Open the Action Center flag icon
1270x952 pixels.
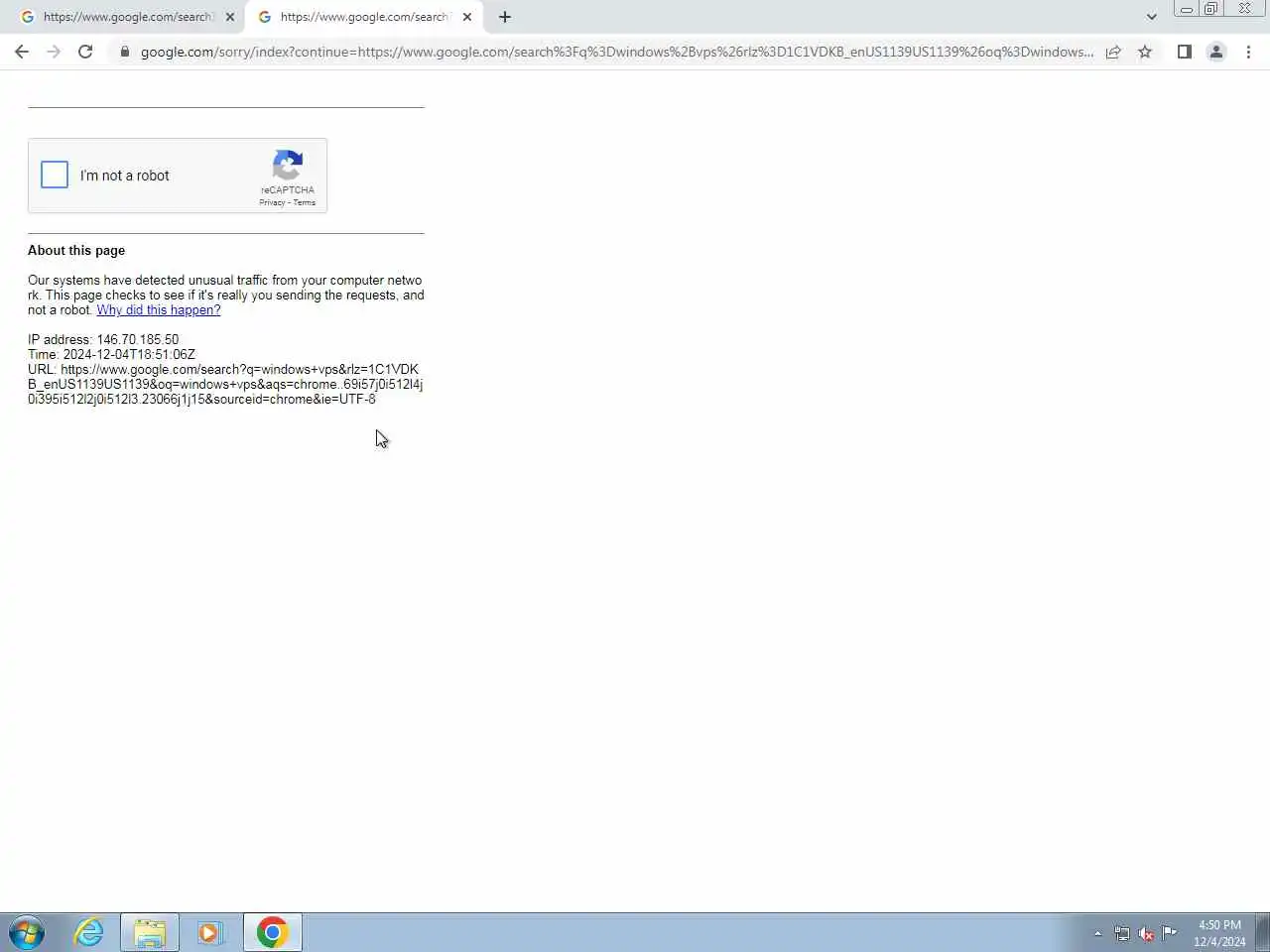click(1170, 932)
